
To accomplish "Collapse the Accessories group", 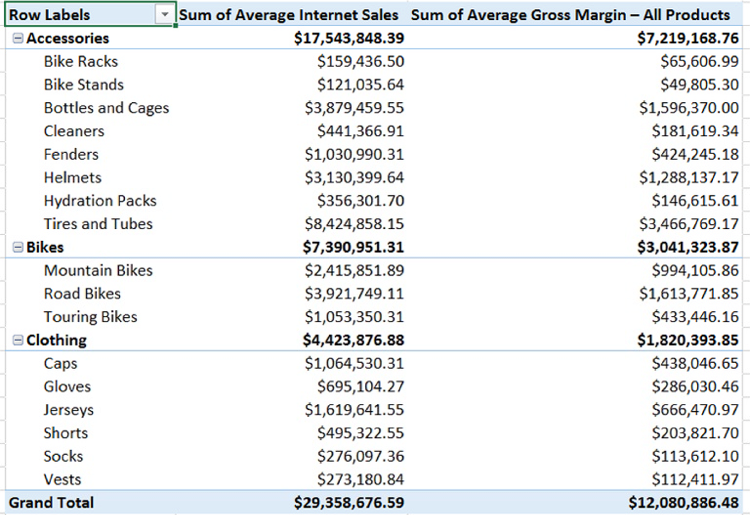I will pos(18,38).
